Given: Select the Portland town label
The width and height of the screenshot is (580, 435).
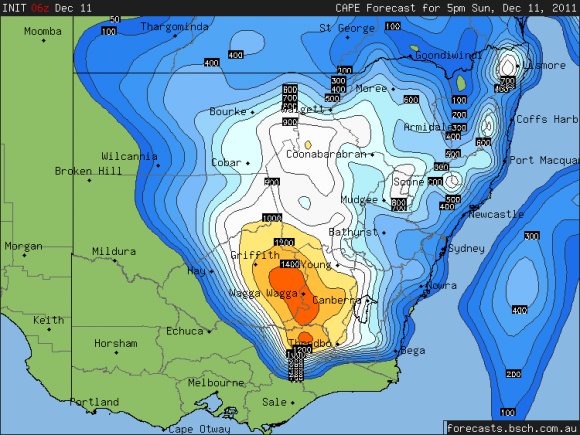Looking at the screenshot, I should click(x=94, y=402).
